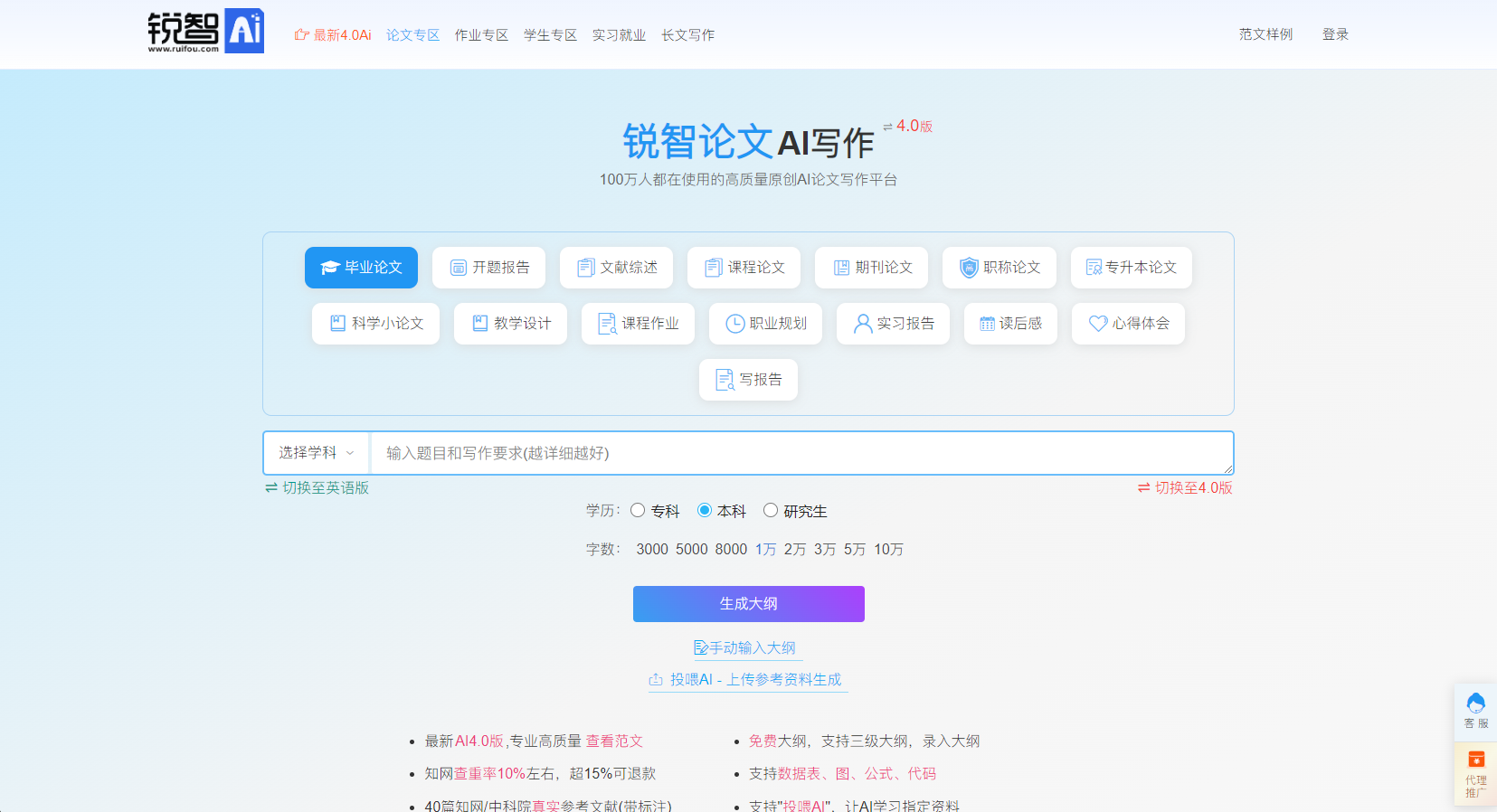Viewport: 1497px width, 812px height.
Task: Click the topic and requirements input field
Action: 801,453
